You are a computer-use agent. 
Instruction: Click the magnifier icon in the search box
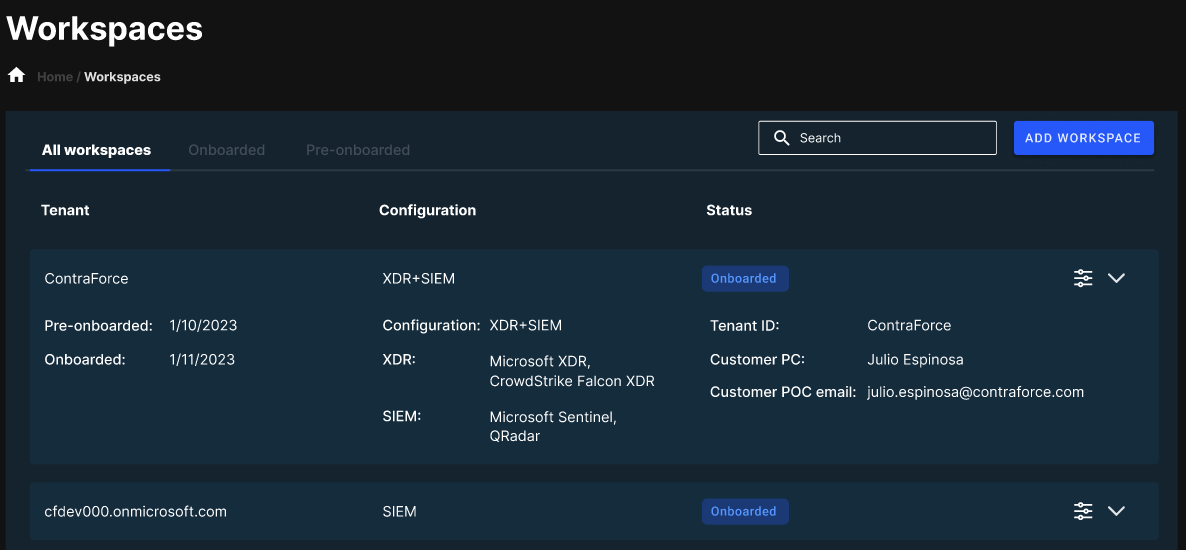coord(780,138)
